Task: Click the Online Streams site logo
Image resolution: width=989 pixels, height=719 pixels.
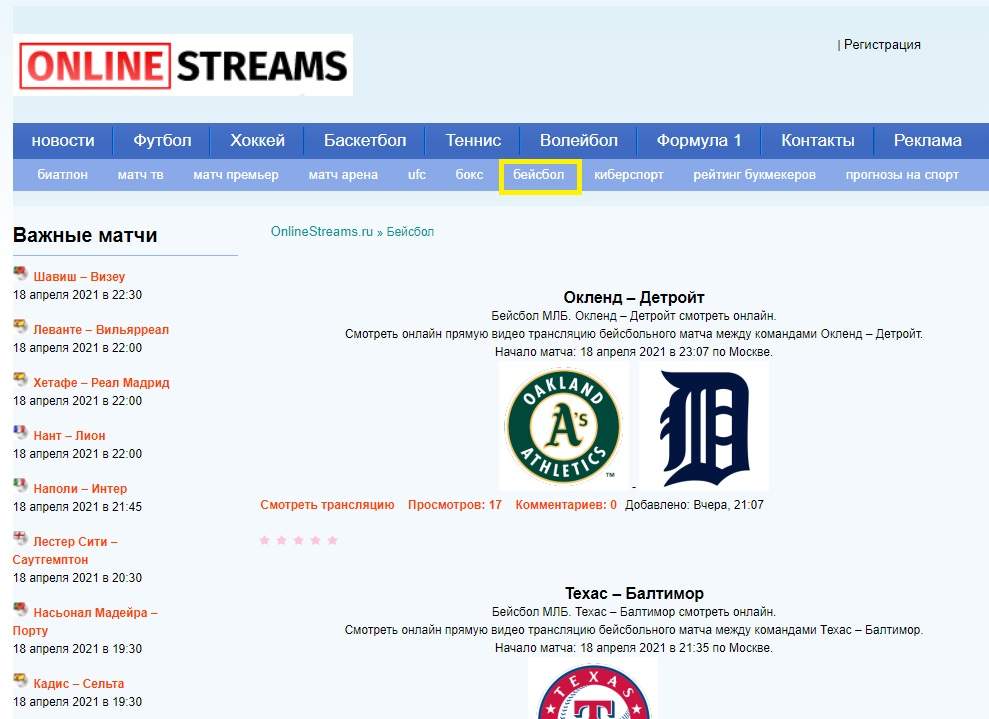Action: pyautogui.click(x=183, y=65)
